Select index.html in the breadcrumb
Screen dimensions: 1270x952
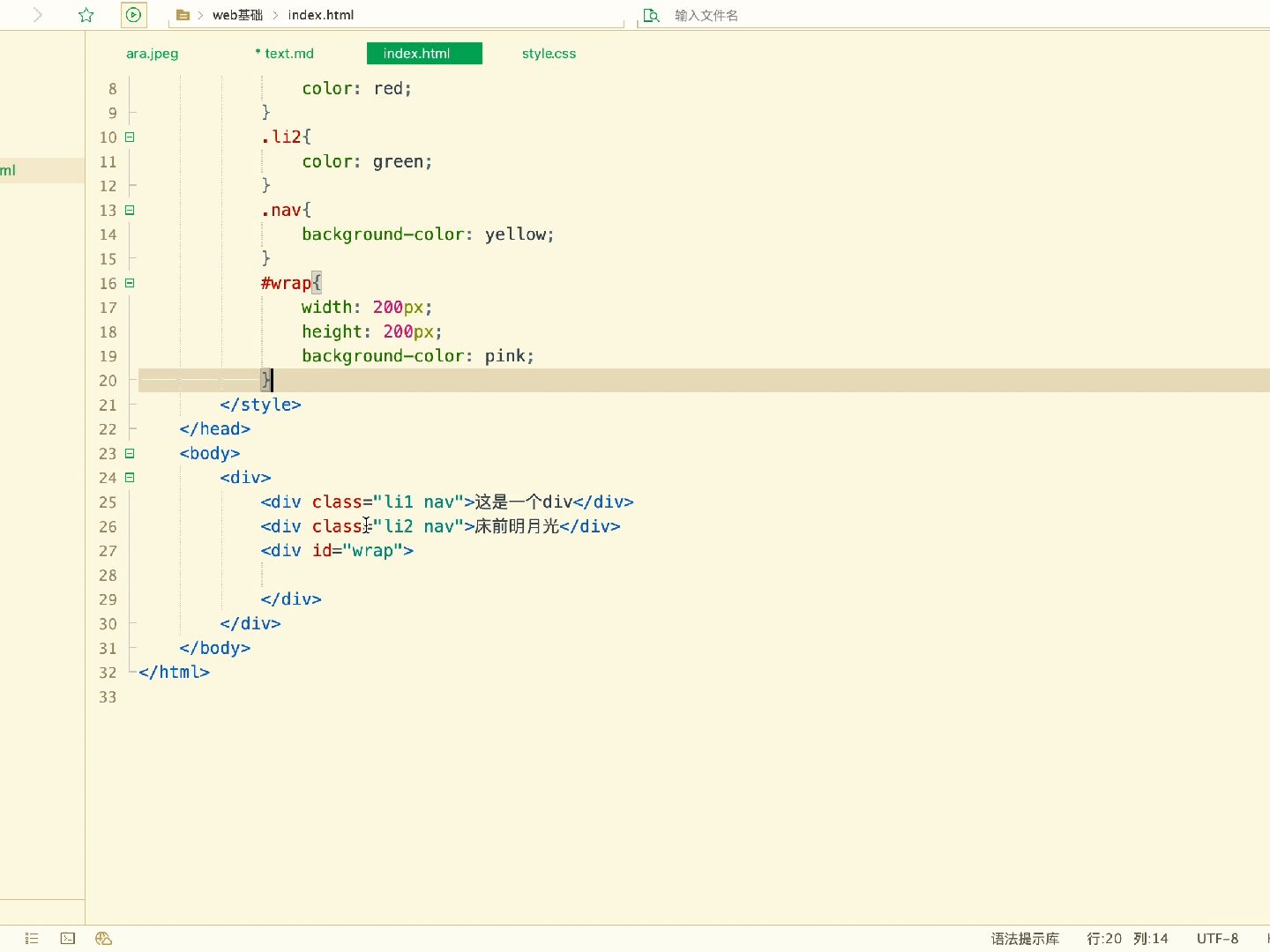click(x=321, y=15)
